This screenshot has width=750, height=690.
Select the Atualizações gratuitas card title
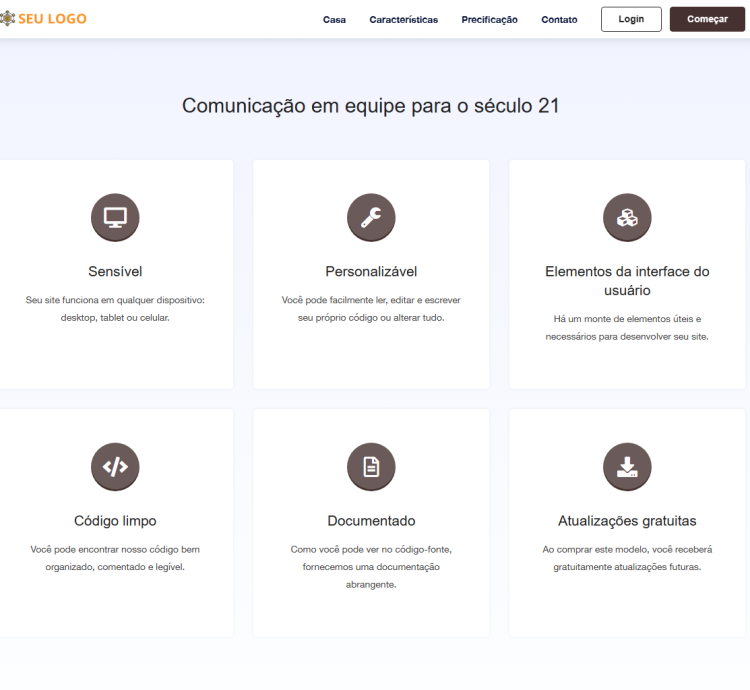click(627, 521)
